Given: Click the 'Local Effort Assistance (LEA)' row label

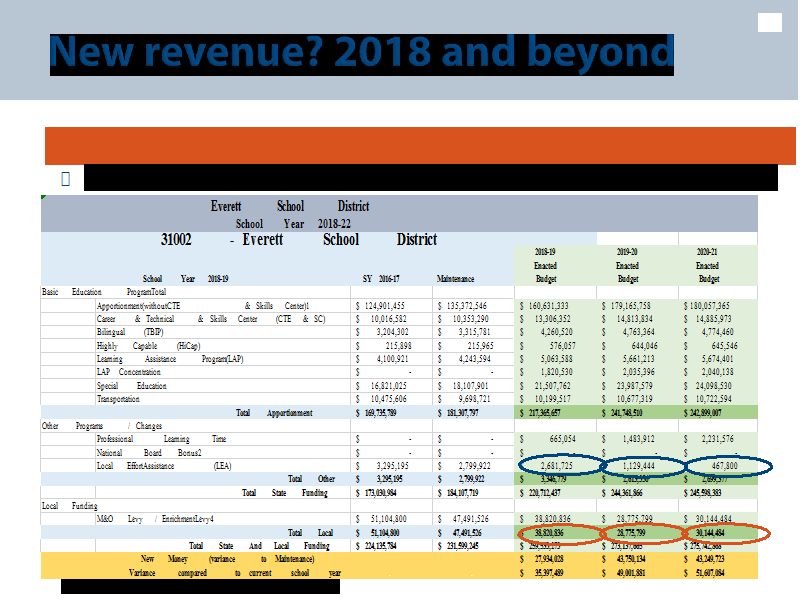Looking at the screenshot, I should point(164,466).
